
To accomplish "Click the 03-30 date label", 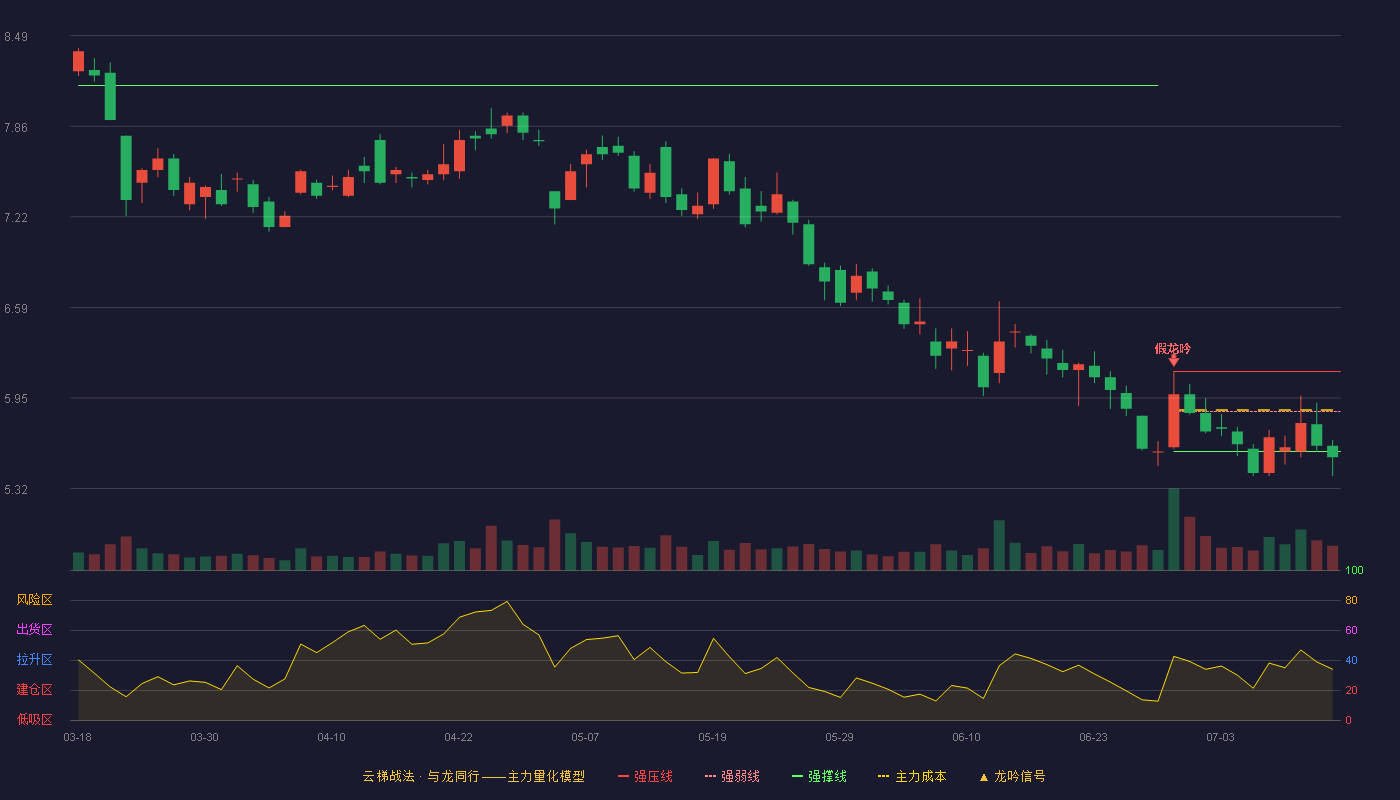I will (204, 737).
